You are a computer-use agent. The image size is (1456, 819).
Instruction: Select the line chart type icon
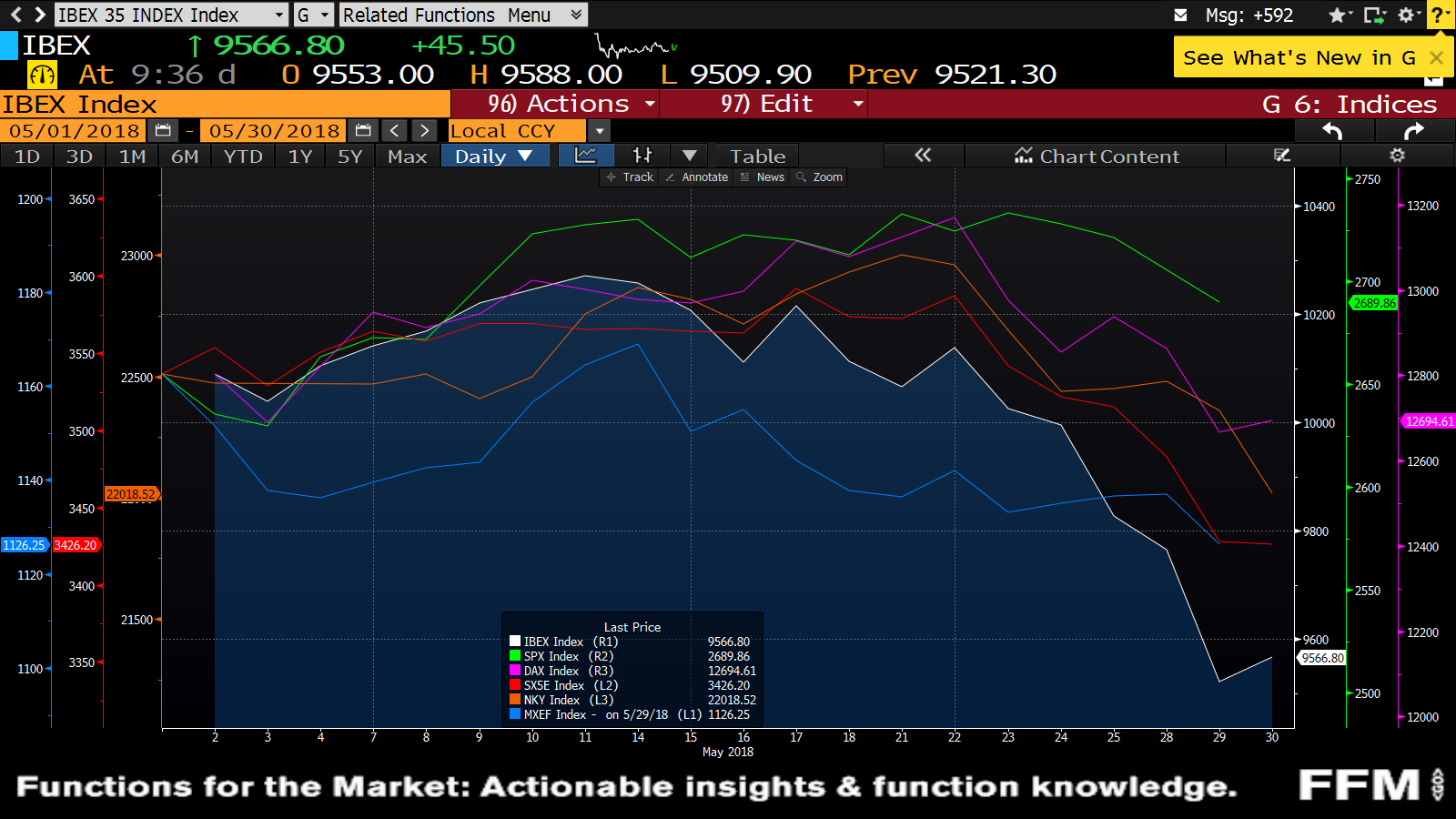click(585, 156)
